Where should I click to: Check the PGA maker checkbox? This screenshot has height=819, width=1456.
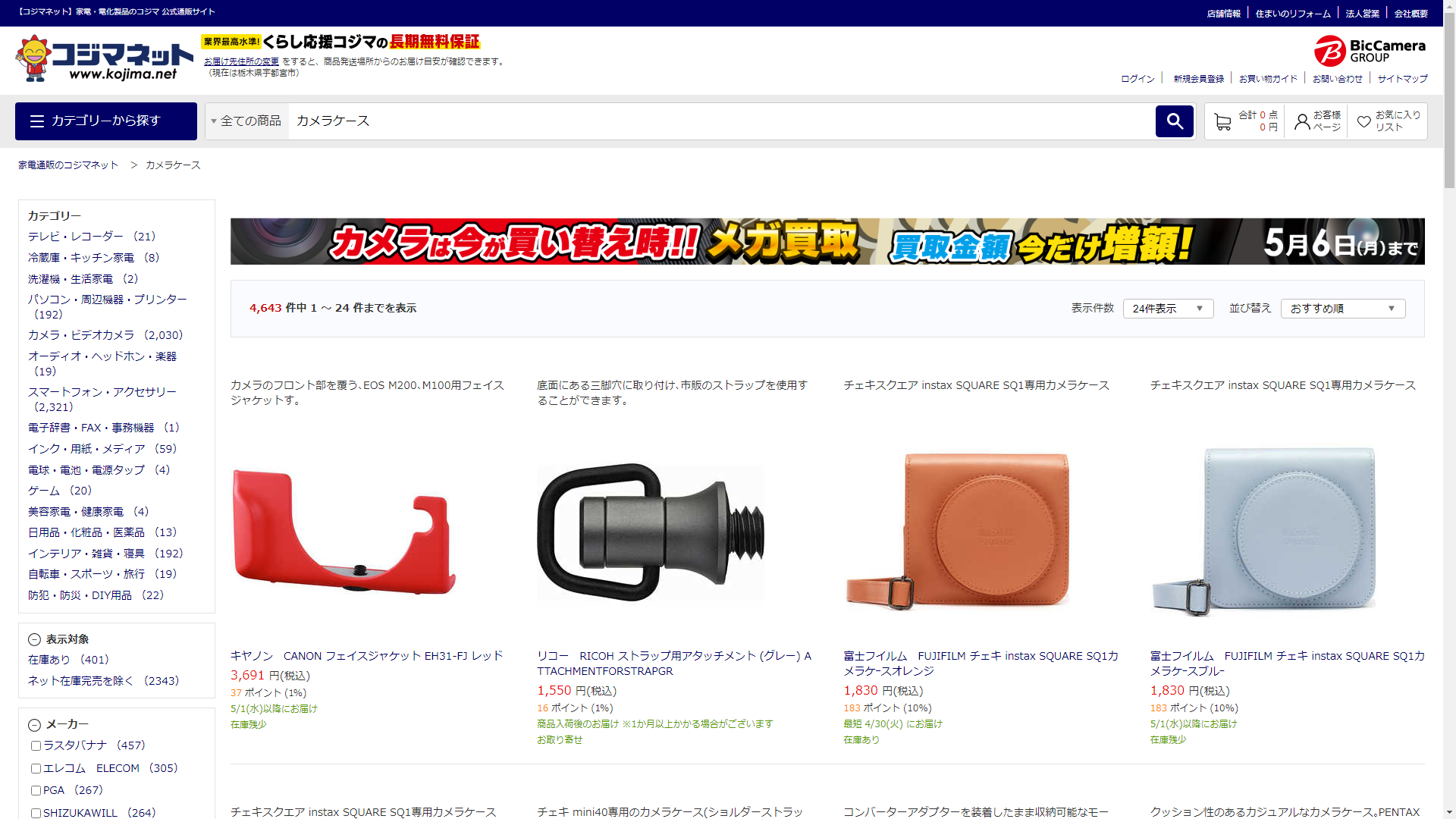(x=36, y=791)
